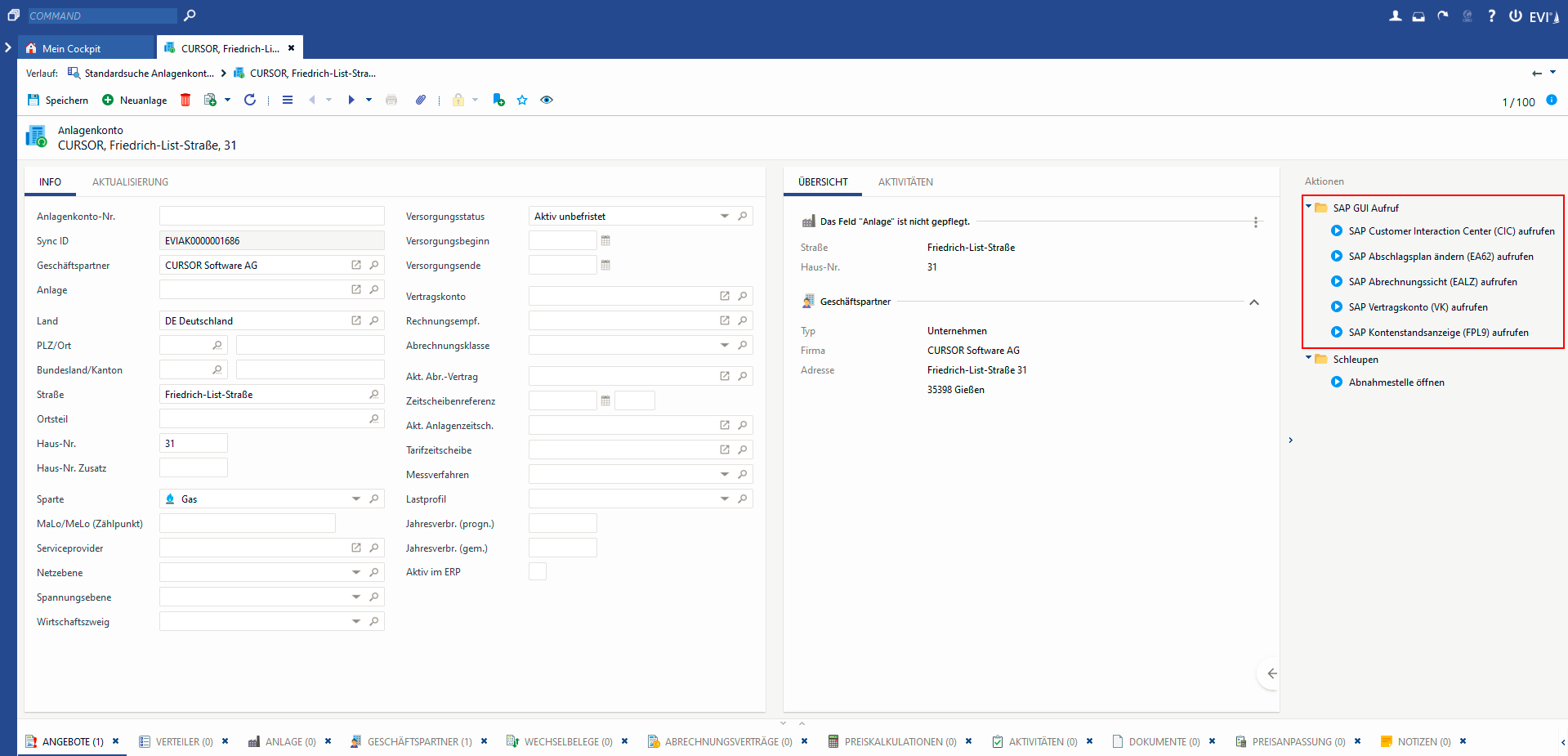1568x756 pixels.
Task: Open the Versorgungsstatus dropdown
Action: tap(724, 217)
